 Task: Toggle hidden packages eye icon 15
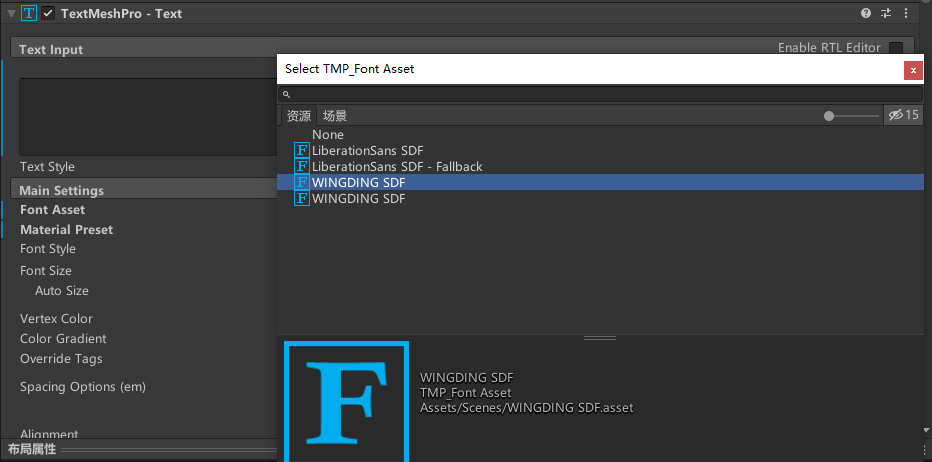coord(903,115)
